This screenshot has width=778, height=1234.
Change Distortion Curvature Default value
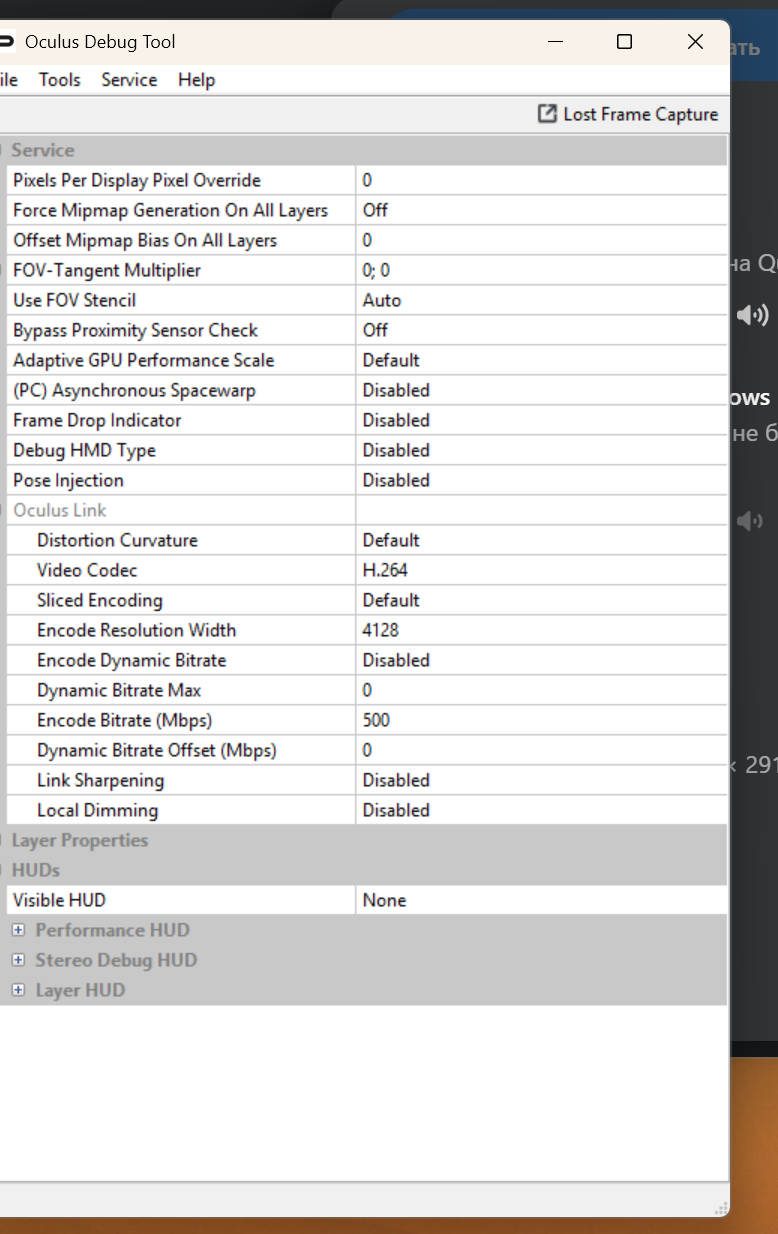click(541, 540)
